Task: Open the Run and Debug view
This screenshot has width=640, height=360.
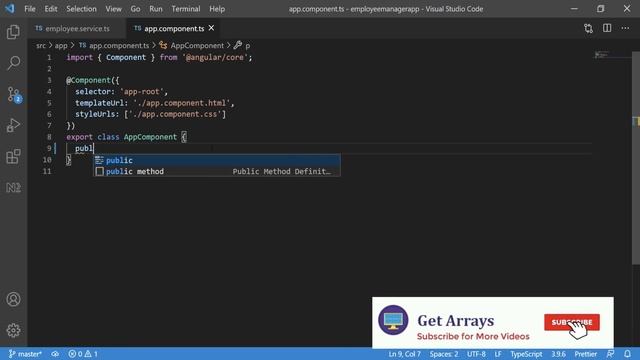Action: [x=13, y=125]
